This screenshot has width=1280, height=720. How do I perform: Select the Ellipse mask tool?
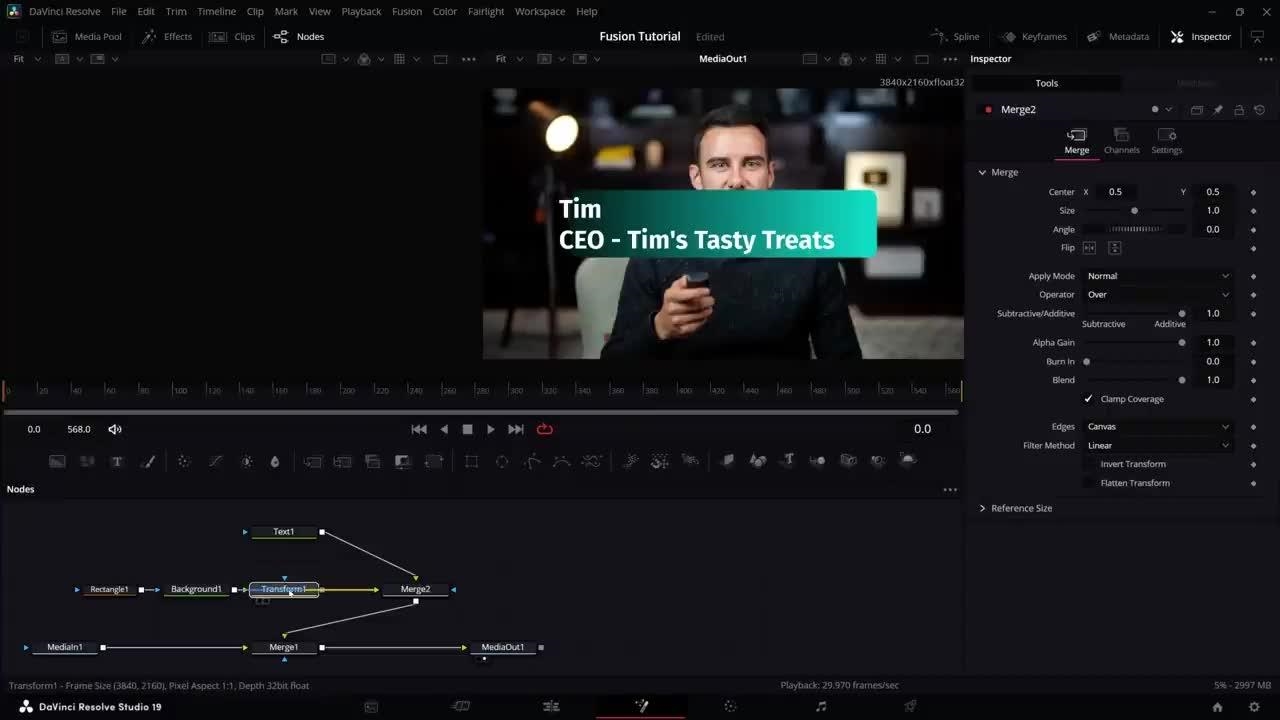click(502, 461)
